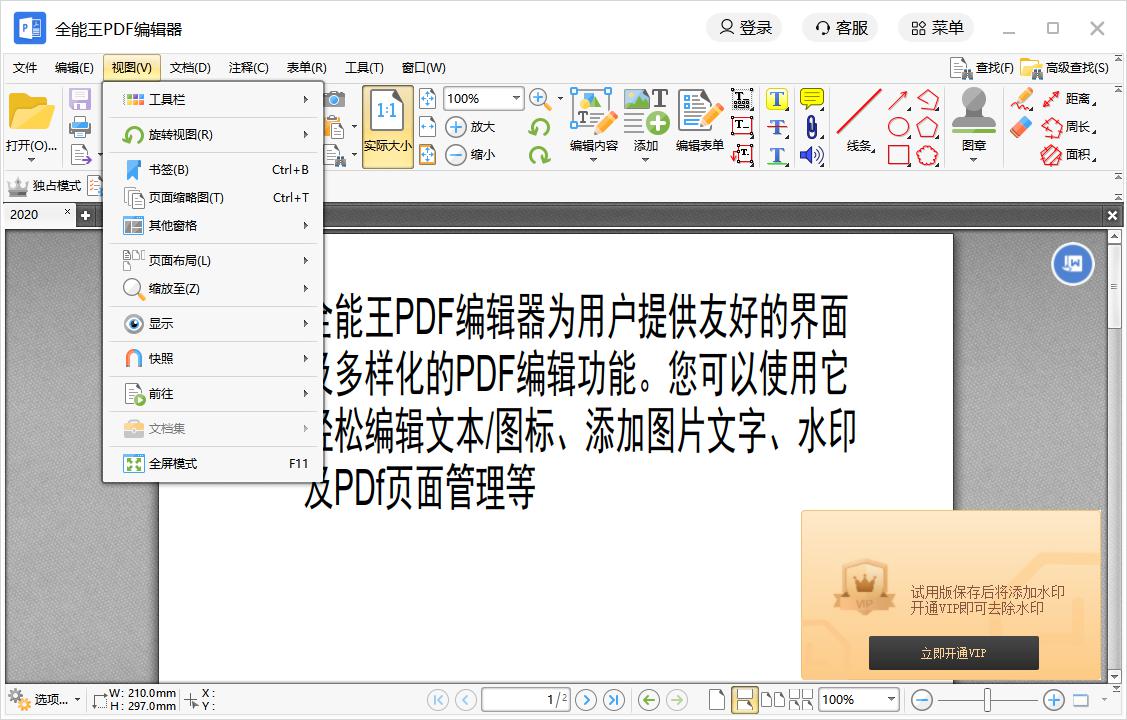The image size is (1127, 720).
Task: Enable continuous single page layout
Action: point(744,700)
